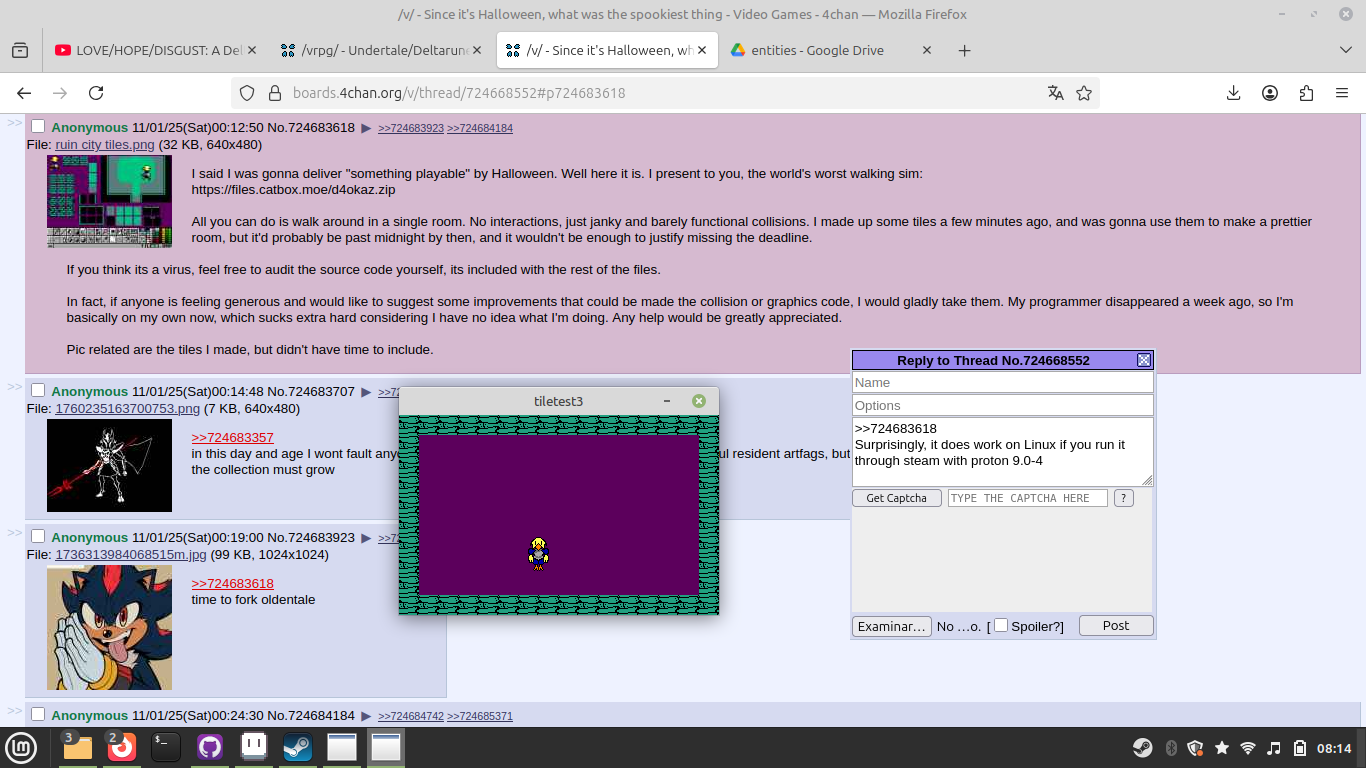The image size is (1366, 768).
Task: Open a new browser tab
Action: point(964,50)
